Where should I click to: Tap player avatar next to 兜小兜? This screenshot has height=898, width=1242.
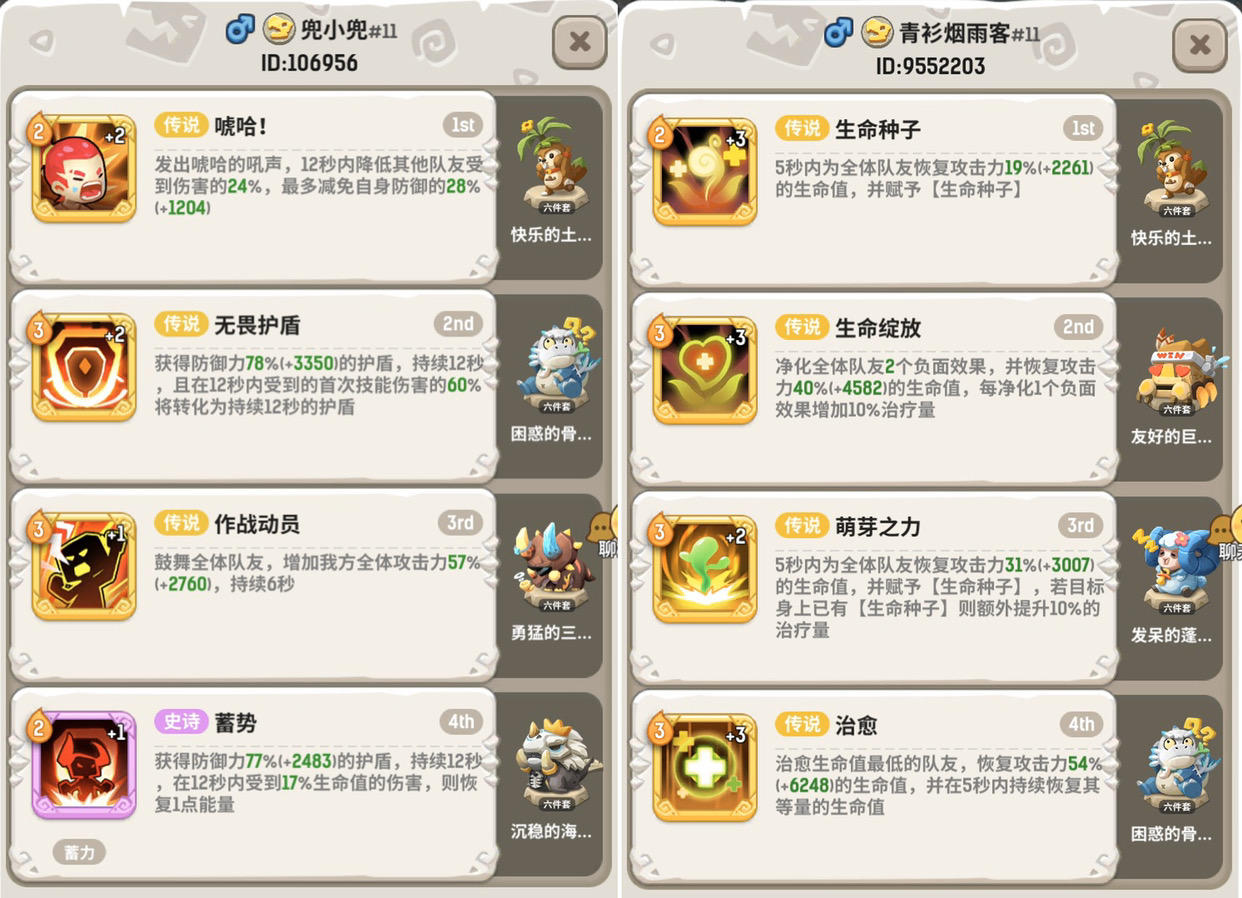coord(279,30)
